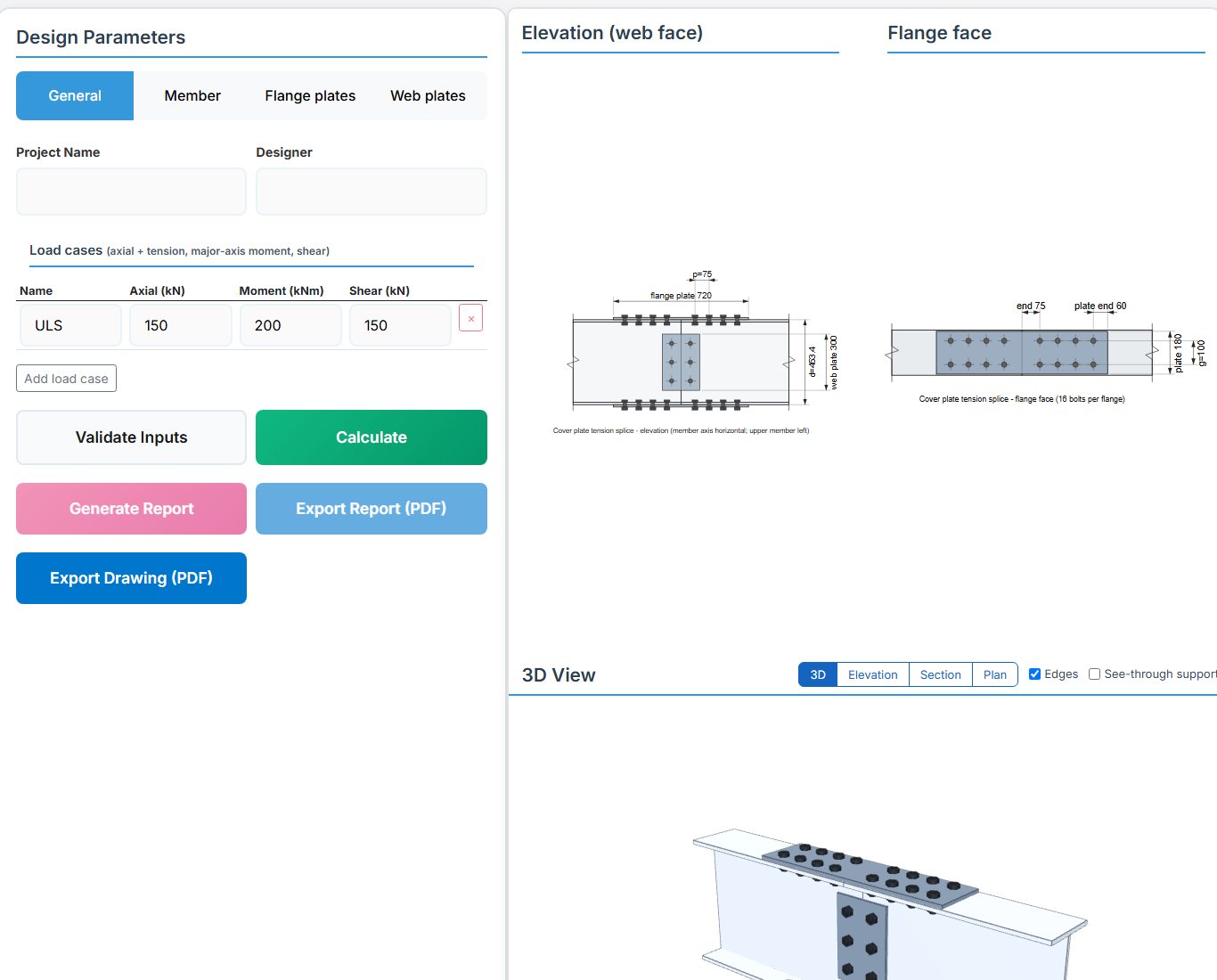
Task: Edit the load case name ULS
Action: coord(70,325)
